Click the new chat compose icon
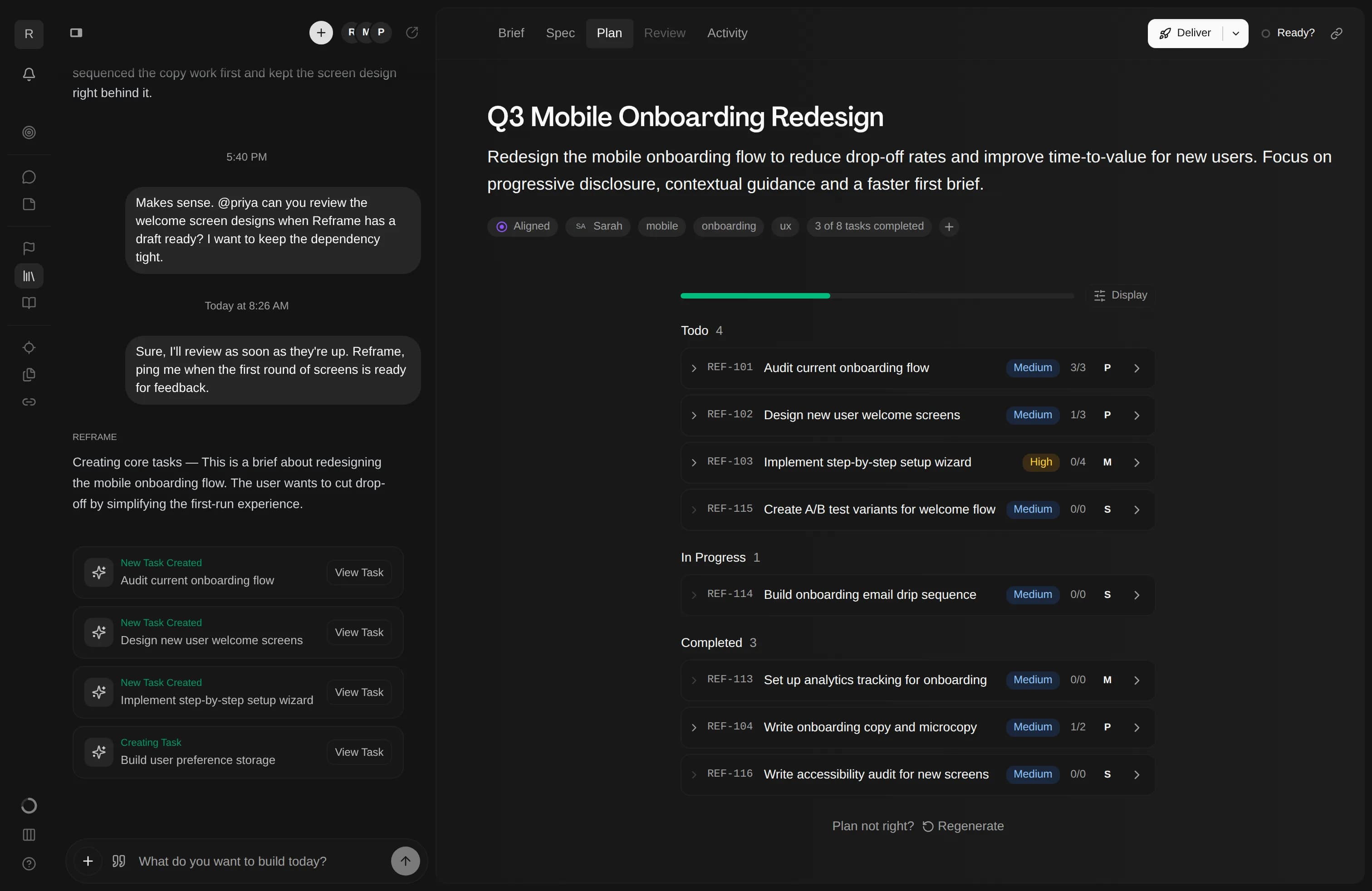This screenshot has width=1372, height=891. pos(412,33)
